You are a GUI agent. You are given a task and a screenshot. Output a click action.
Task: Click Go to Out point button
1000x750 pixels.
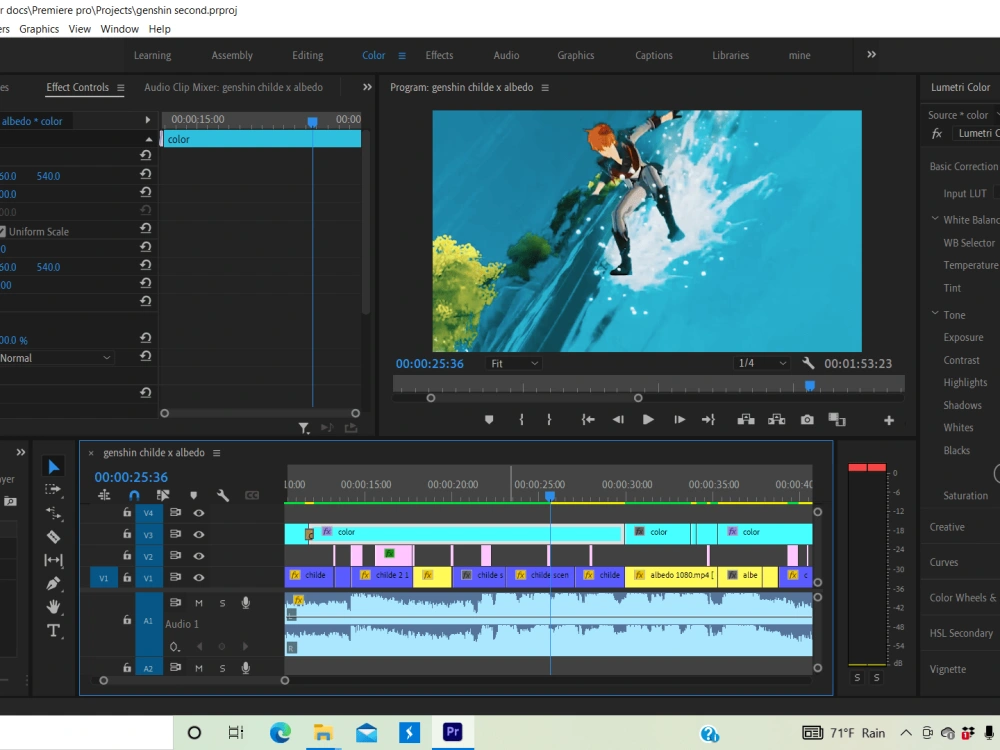709,420
